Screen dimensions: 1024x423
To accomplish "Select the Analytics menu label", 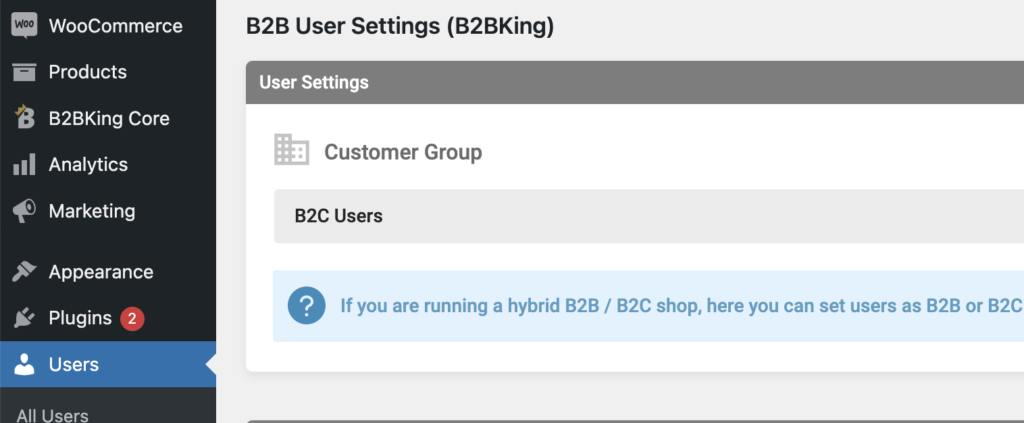I will (x=88, y=165).
